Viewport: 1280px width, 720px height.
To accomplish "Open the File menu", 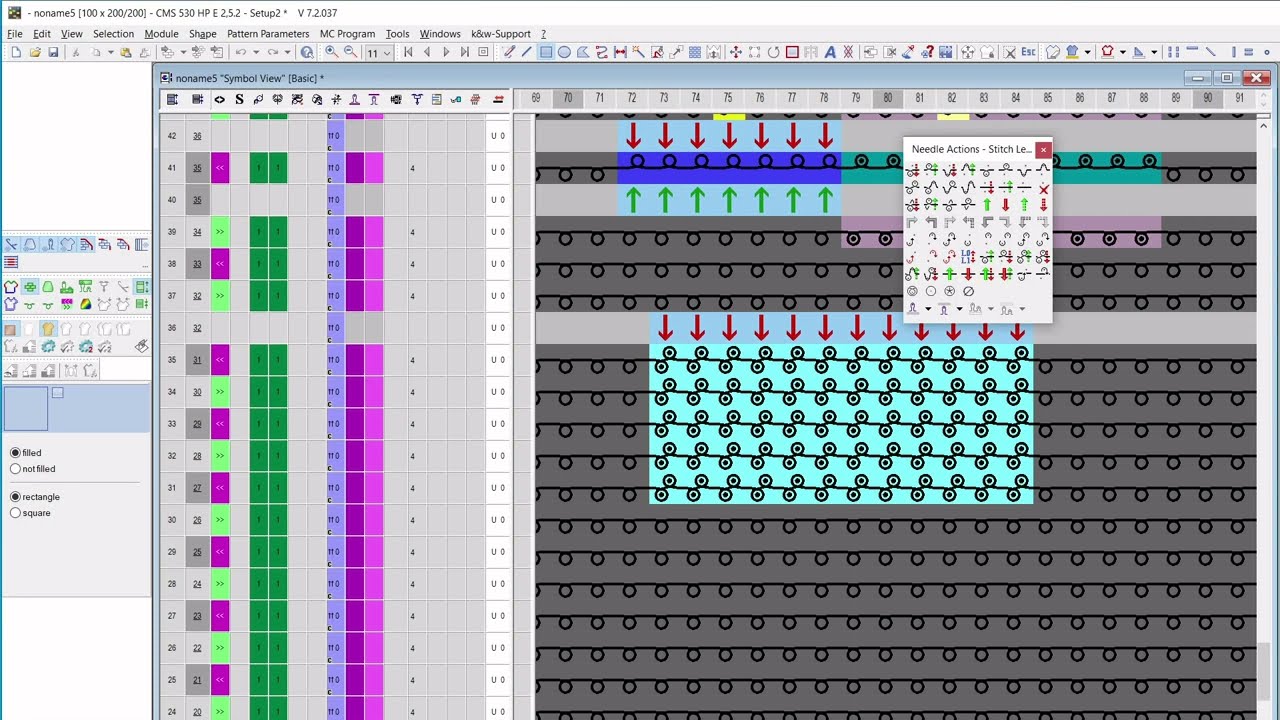I will [x=15, y=33].
